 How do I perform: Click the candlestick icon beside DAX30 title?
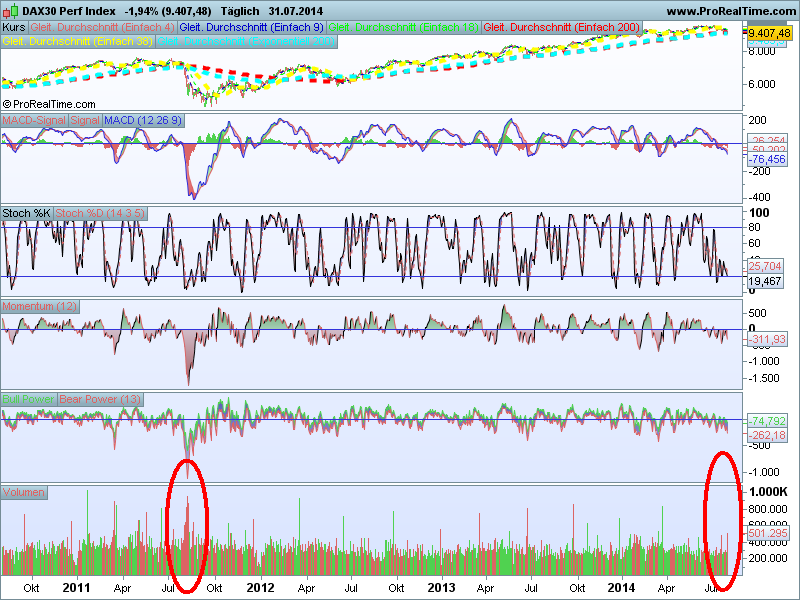(11, 10)
